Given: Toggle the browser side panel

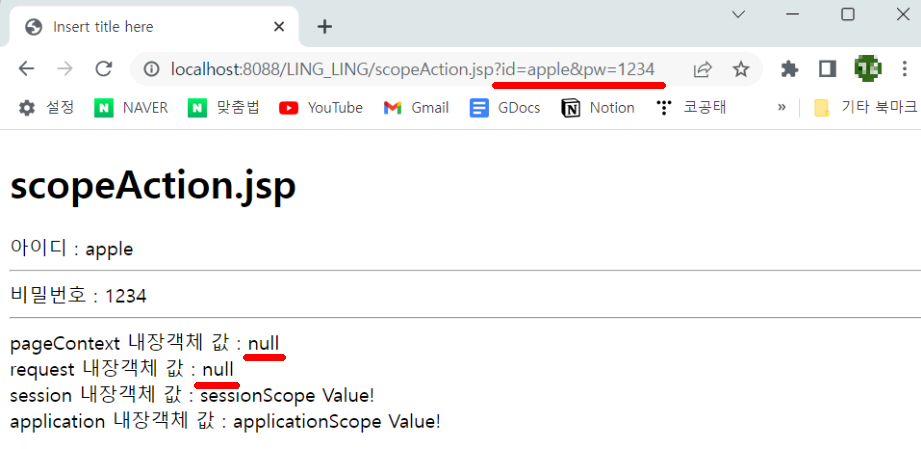Looking at the screenshot, I should (x=828, y=69).
